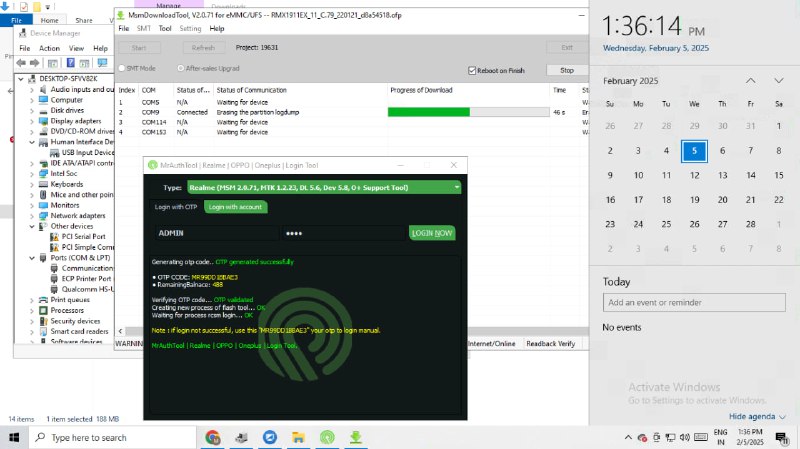Click the password field in MrAuthTool
Image resolution: width=800 pixels, height=449 pixels.
[344, 233]
